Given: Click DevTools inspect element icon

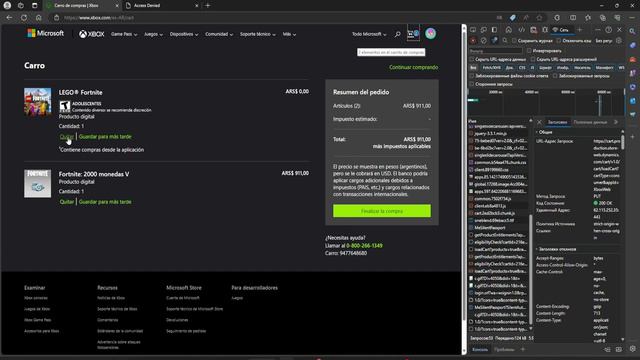Looking at the screenshot, I should coord(473,30).
